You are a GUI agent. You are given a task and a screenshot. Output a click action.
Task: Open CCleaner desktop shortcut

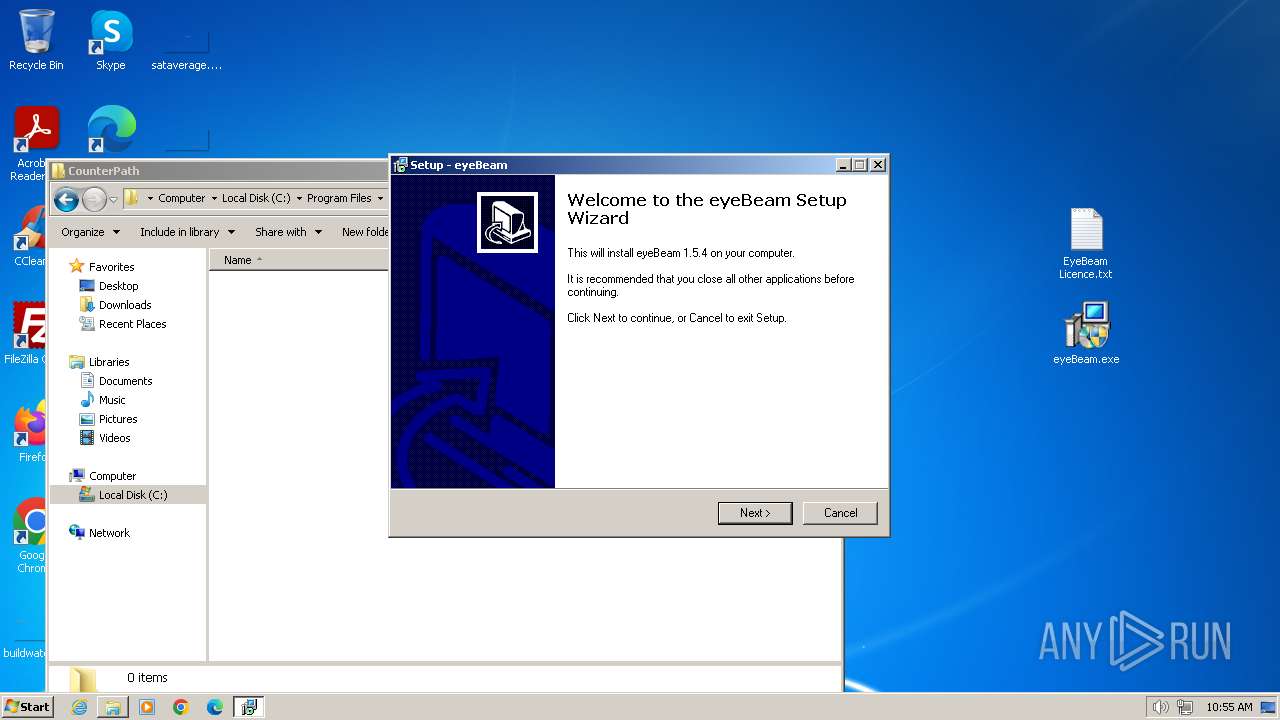pyautogui.click(x=30, y=236)
